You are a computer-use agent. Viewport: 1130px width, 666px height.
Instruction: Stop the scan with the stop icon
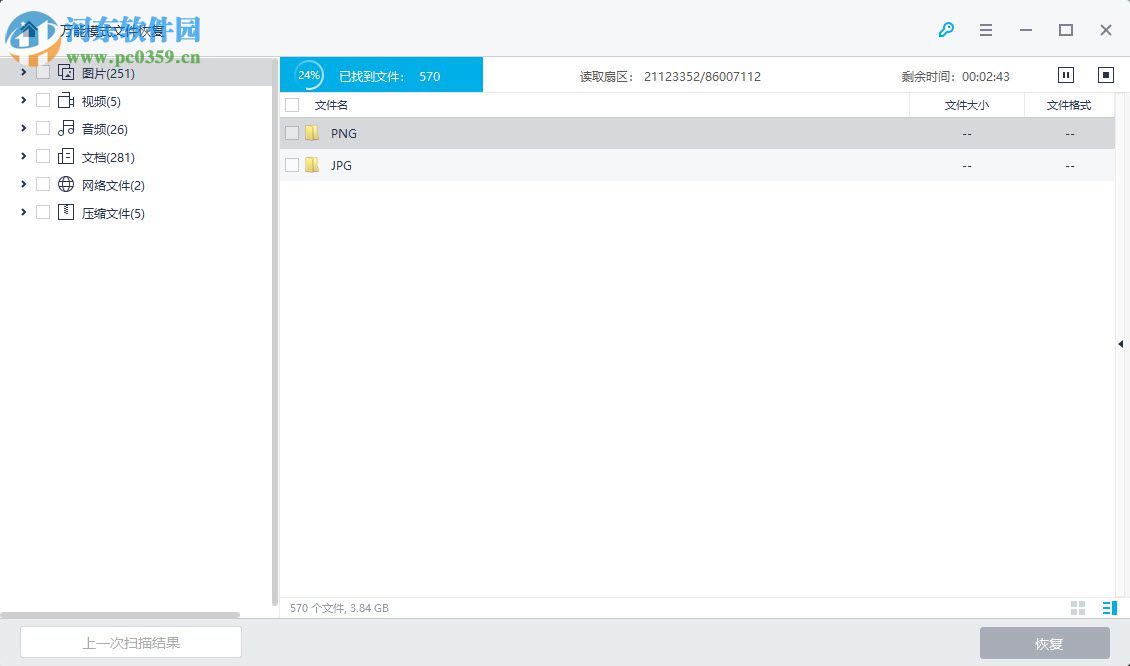pos(1105,75)
